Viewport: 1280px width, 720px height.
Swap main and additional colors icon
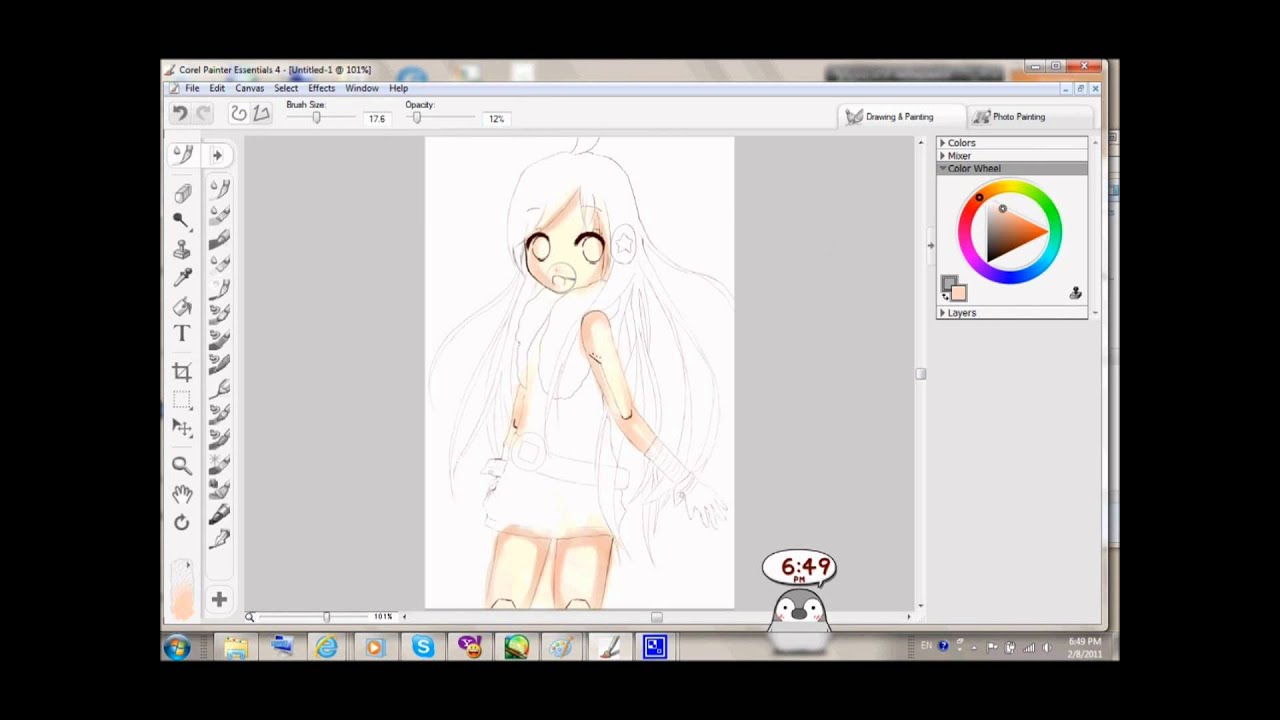[945, 297]
